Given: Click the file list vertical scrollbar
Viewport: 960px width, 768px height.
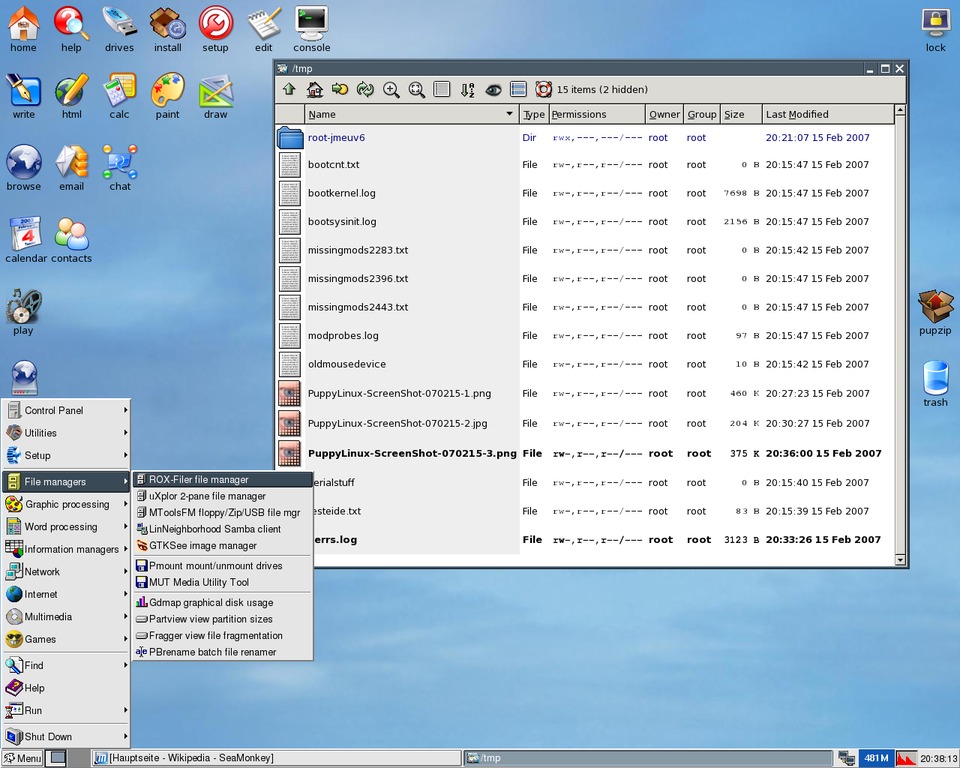Looking at the screenshot, I should click(x=900, y=330).
